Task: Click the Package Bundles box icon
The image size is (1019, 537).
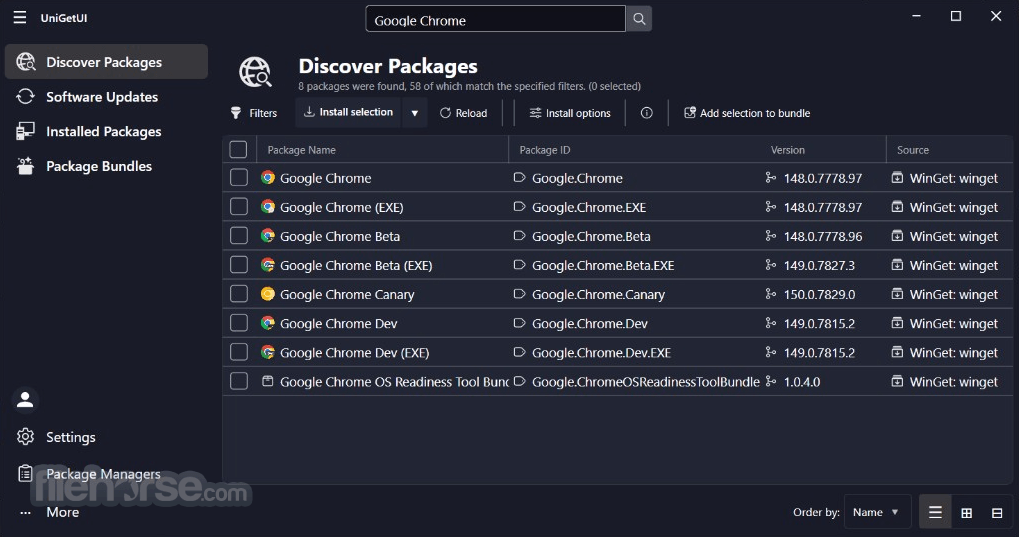Action: 25,166
